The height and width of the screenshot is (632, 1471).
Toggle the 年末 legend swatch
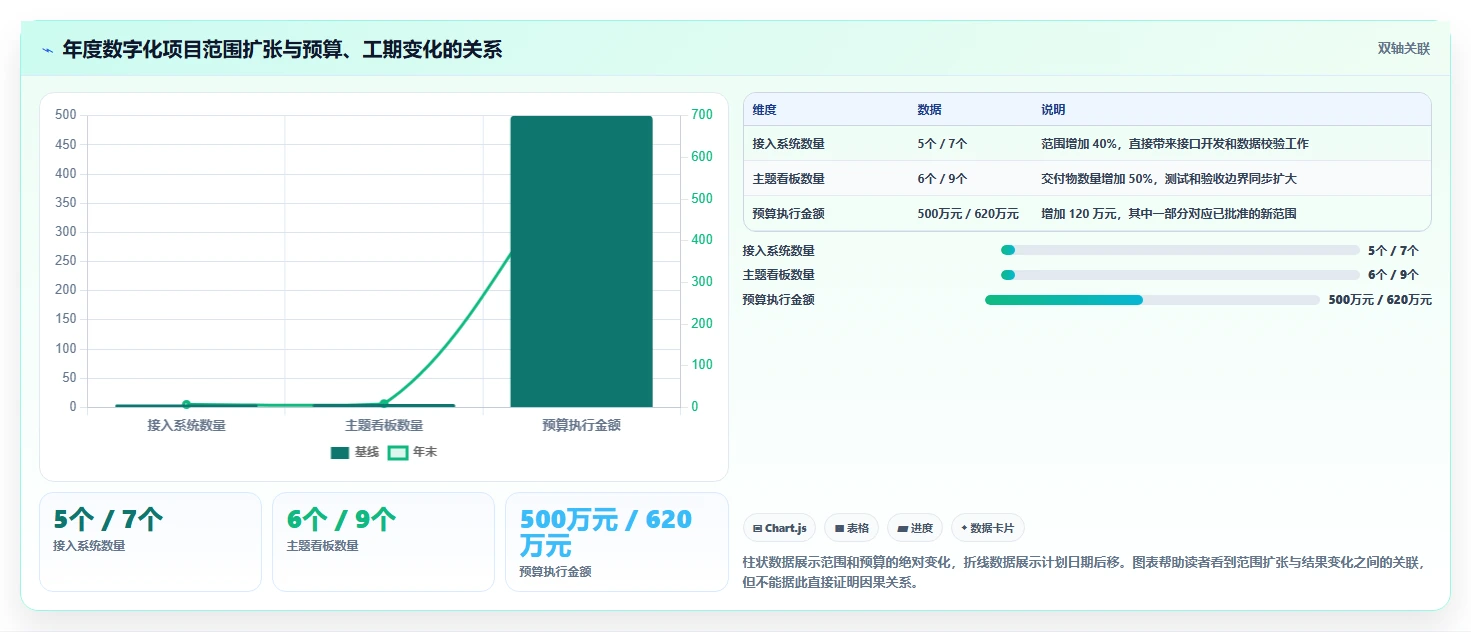tap(398, 452)
